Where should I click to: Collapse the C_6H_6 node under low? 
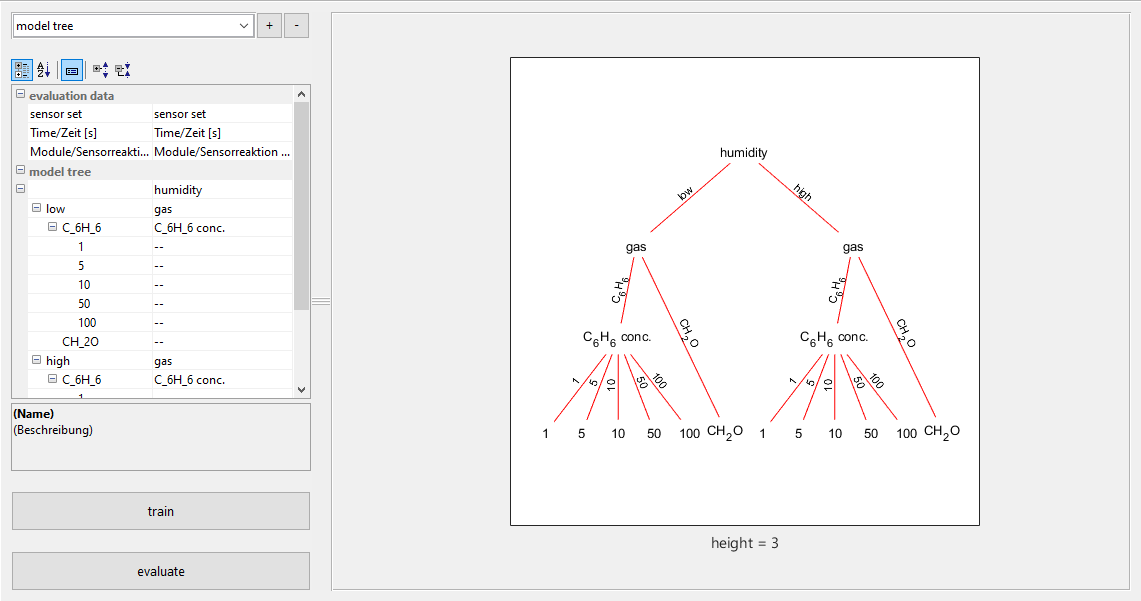[x=52, y=228]
